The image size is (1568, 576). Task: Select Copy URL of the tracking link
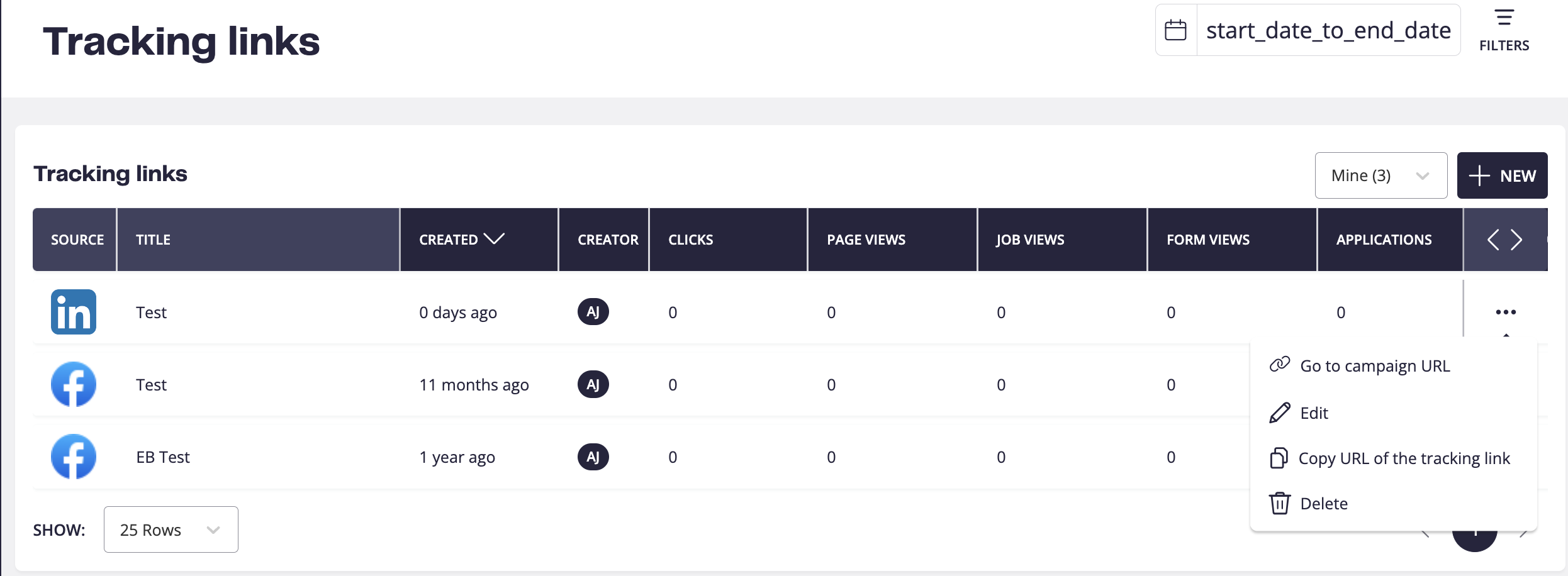(x=1391, y=458)
